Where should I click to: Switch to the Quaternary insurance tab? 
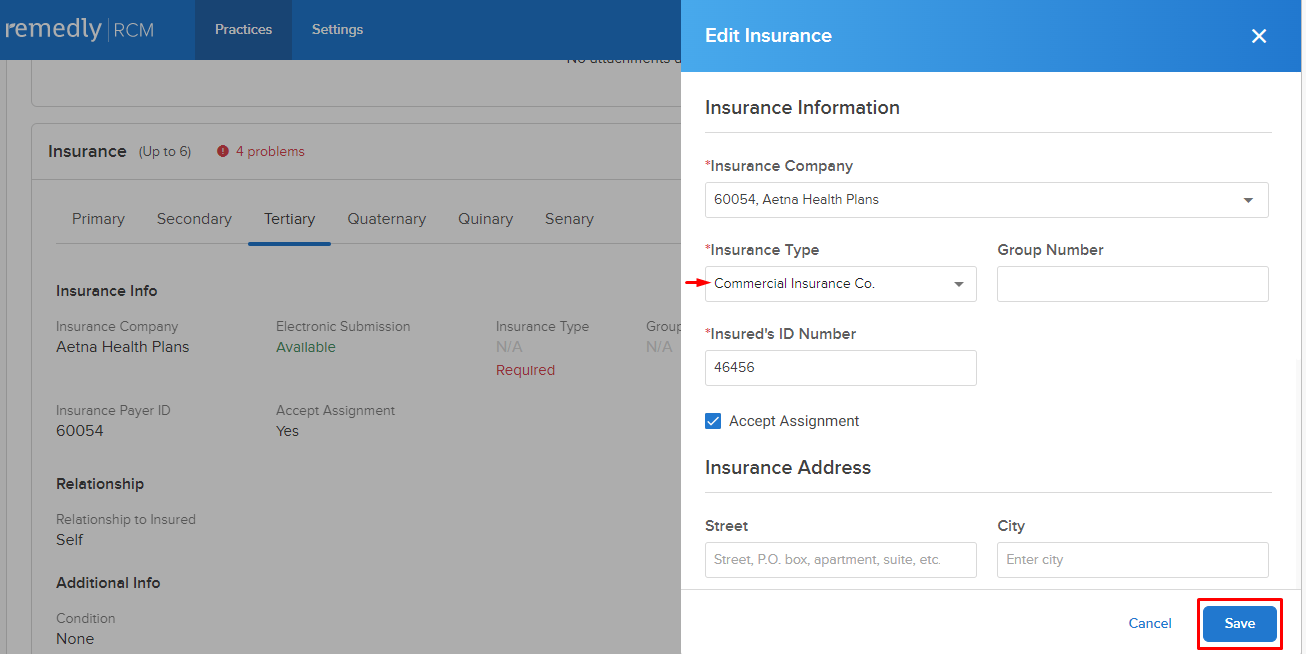coord(387,219)
